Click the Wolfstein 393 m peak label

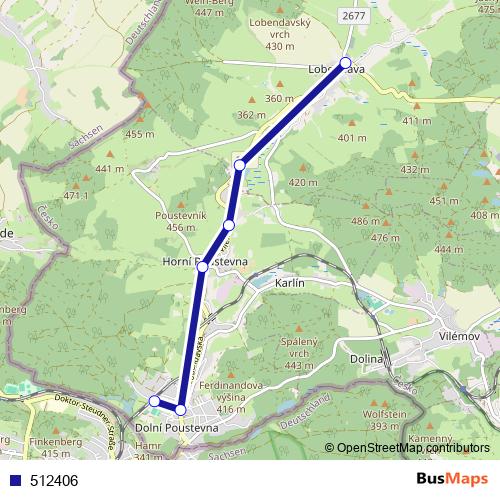click(385, 420)
